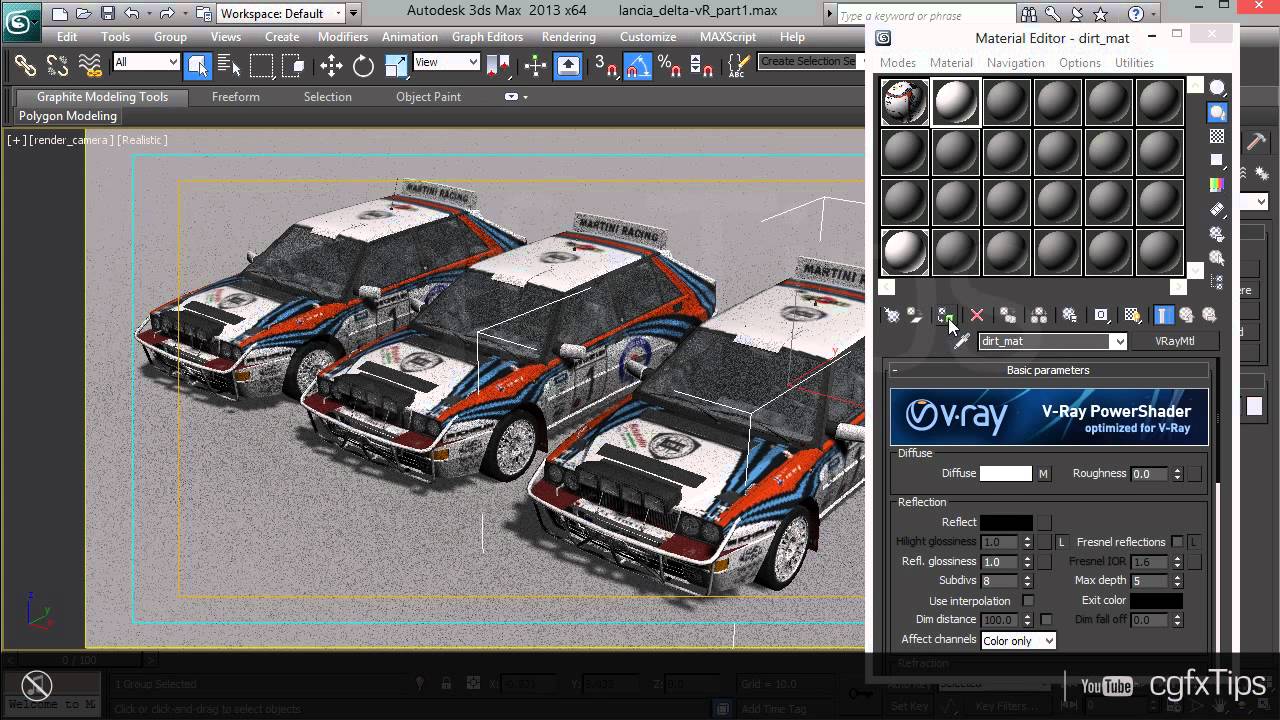Click the Unlink Selection tool
This screenshot has height=720, width=1280.
click(57, 66)
